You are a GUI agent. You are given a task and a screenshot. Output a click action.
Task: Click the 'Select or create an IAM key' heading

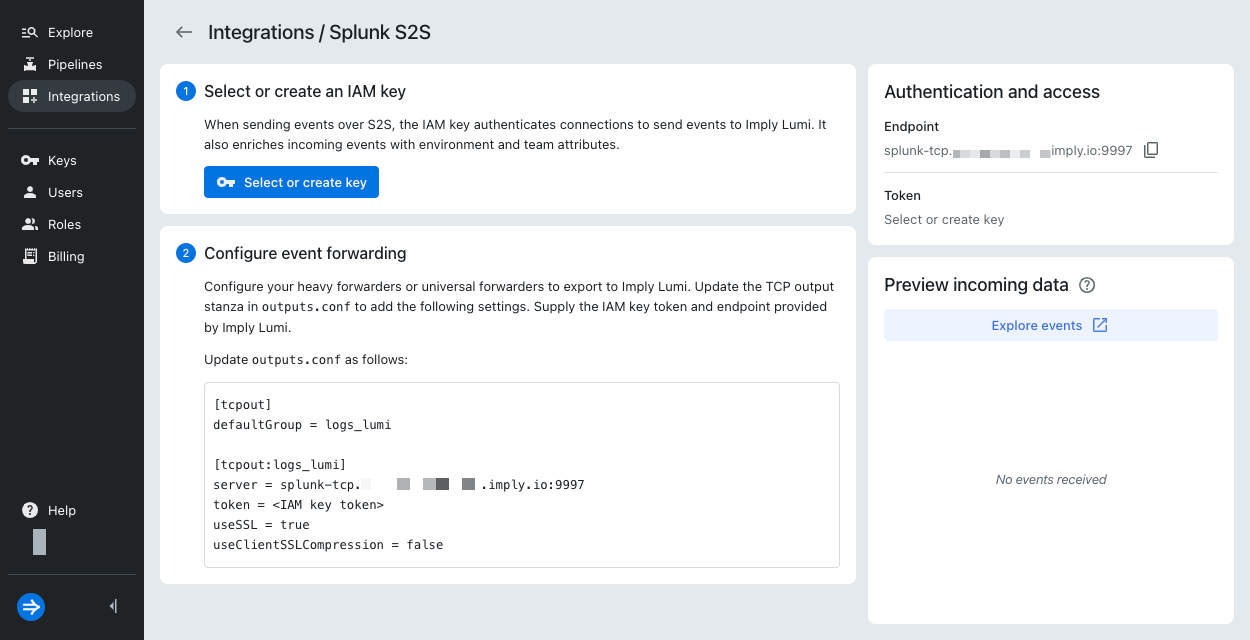305,91
